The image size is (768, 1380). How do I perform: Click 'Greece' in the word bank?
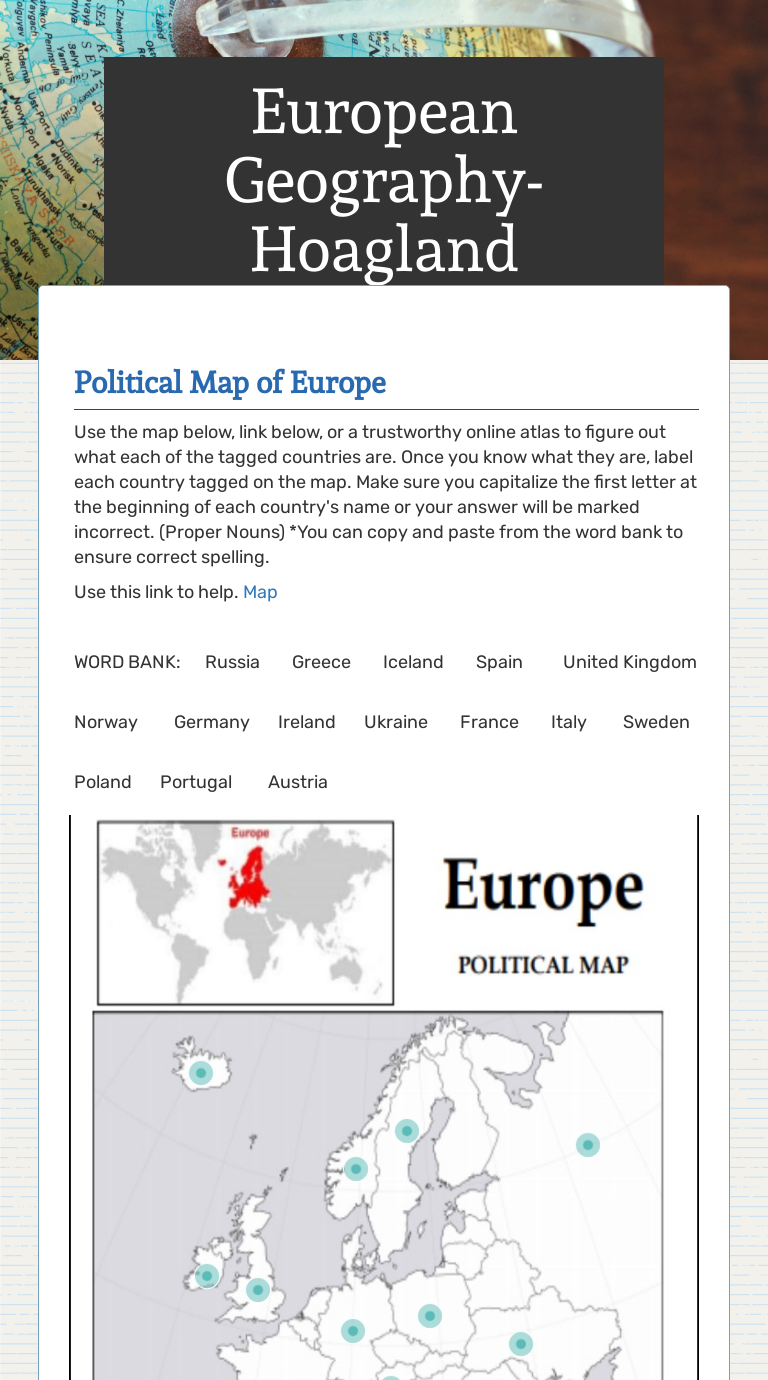click(x=321, y=662)
